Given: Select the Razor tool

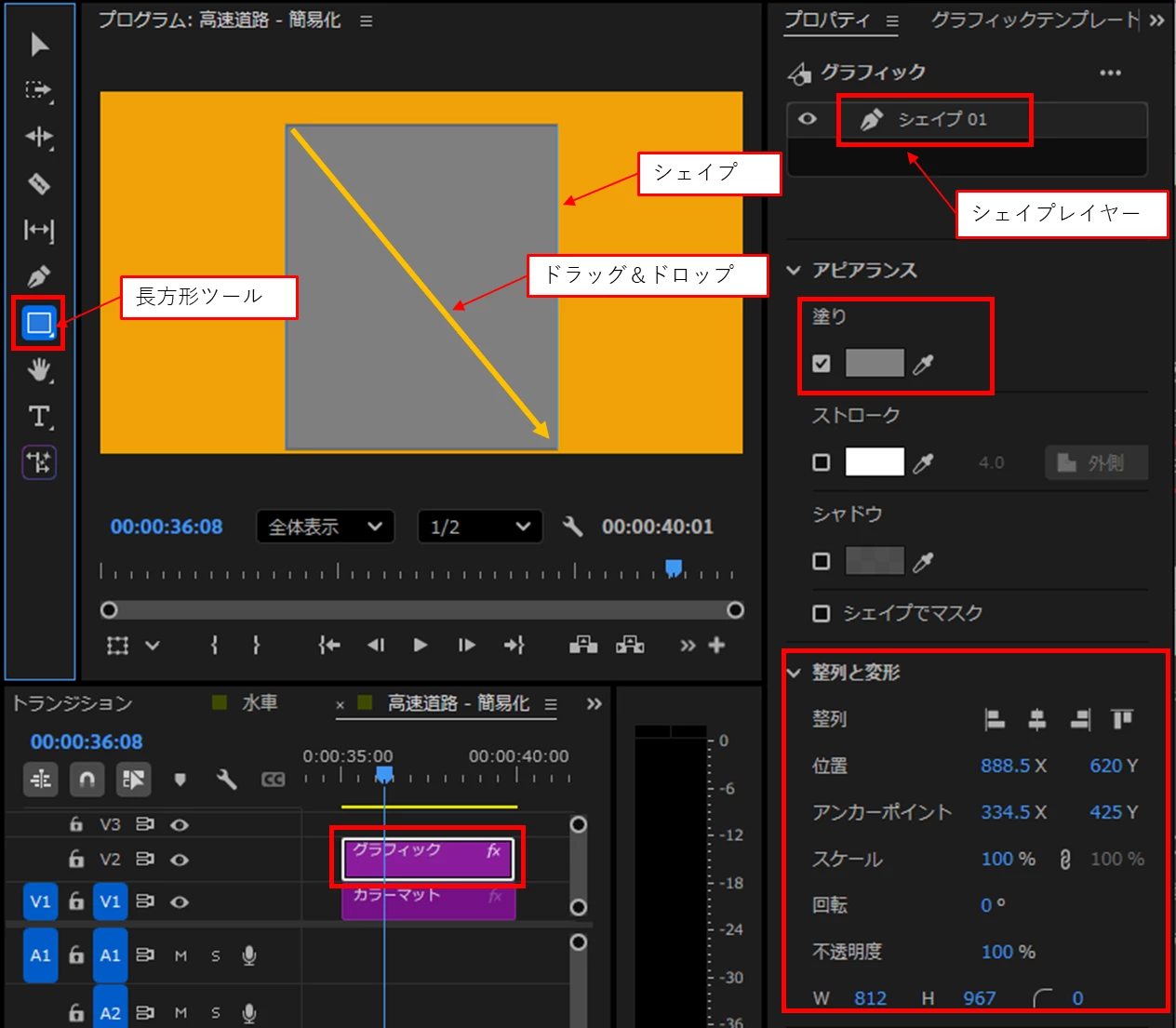Looking at the screenshot, I should [39, 183].
